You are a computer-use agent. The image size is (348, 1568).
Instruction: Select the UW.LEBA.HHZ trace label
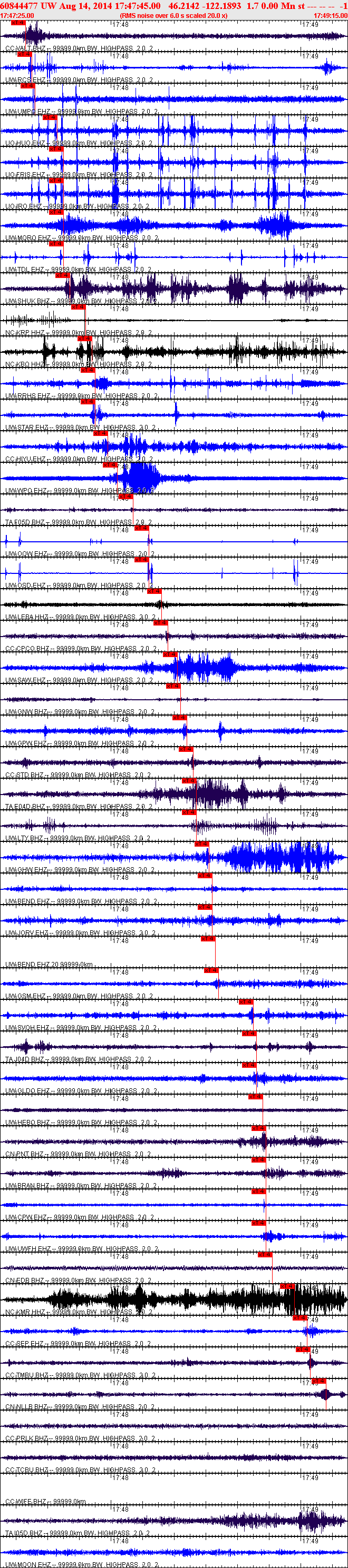click(x=81, y=617)
